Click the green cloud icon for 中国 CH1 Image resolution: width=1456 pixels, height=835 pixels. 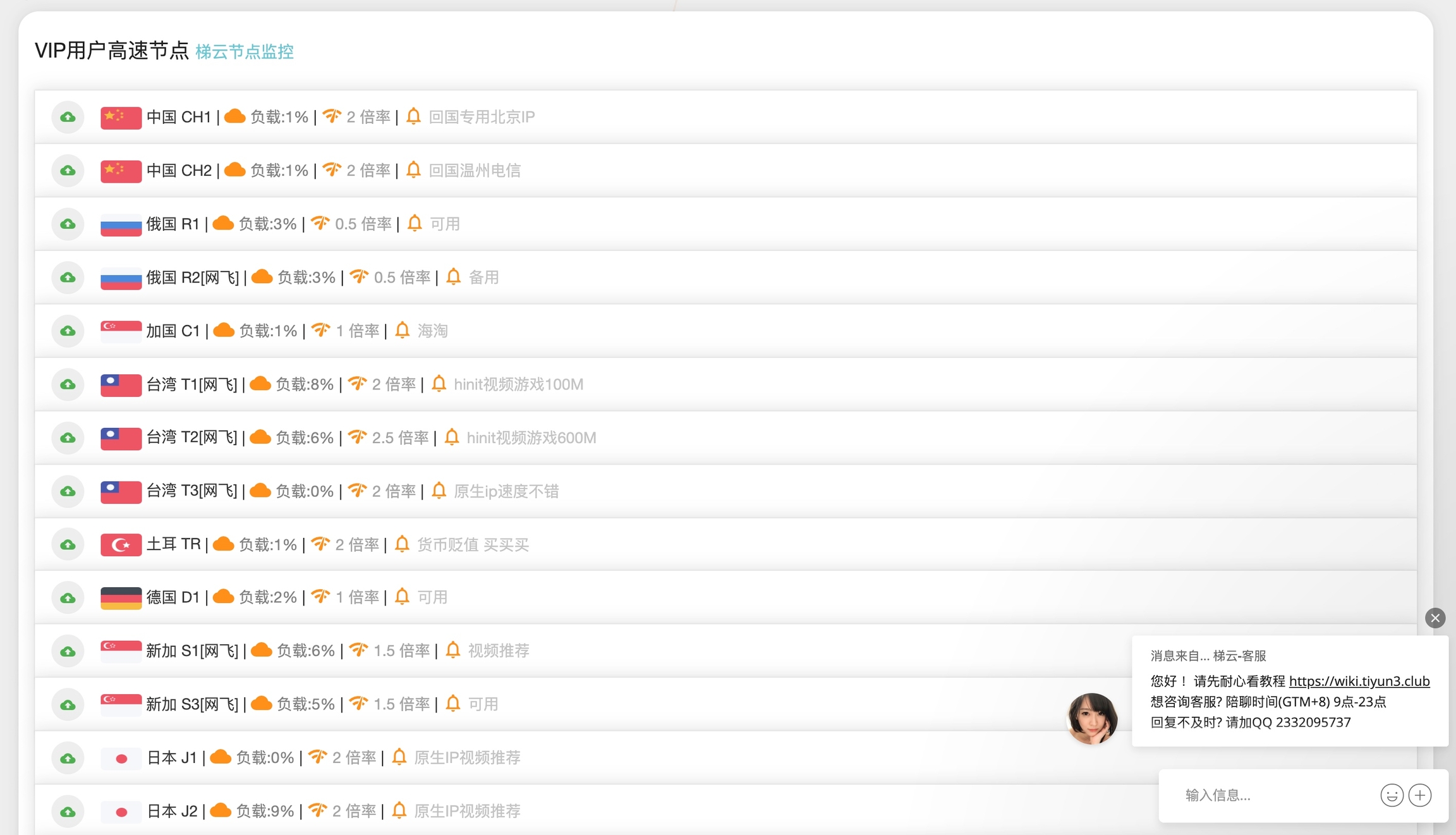click(x=68, y=117)
